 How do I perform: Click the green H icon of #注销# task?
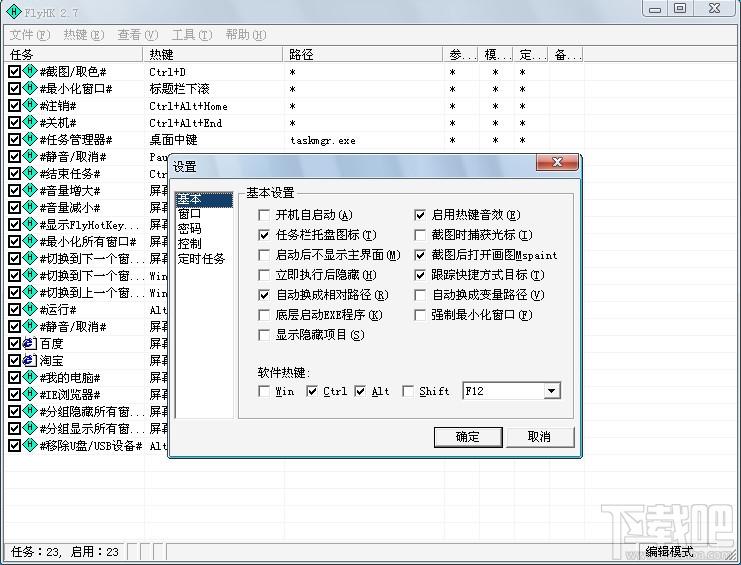pyautogui.click(x=30, y=105)
